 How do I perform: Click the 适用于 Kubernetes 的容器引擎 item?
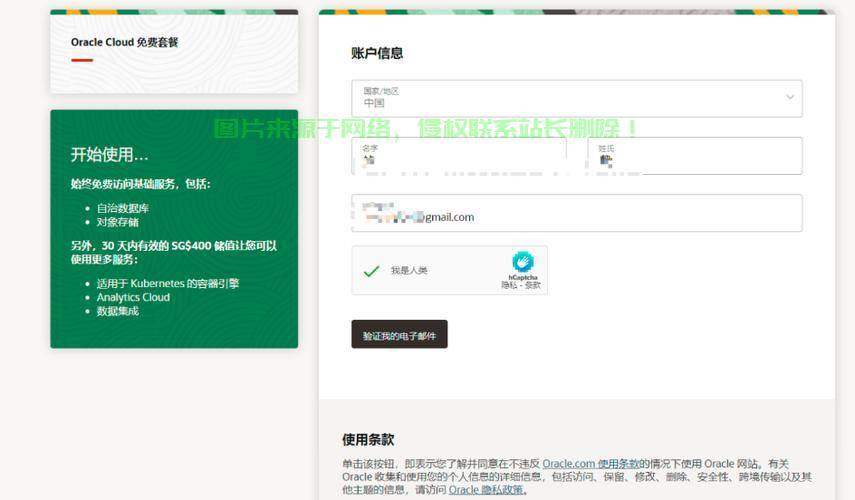(x=168, y=284)
